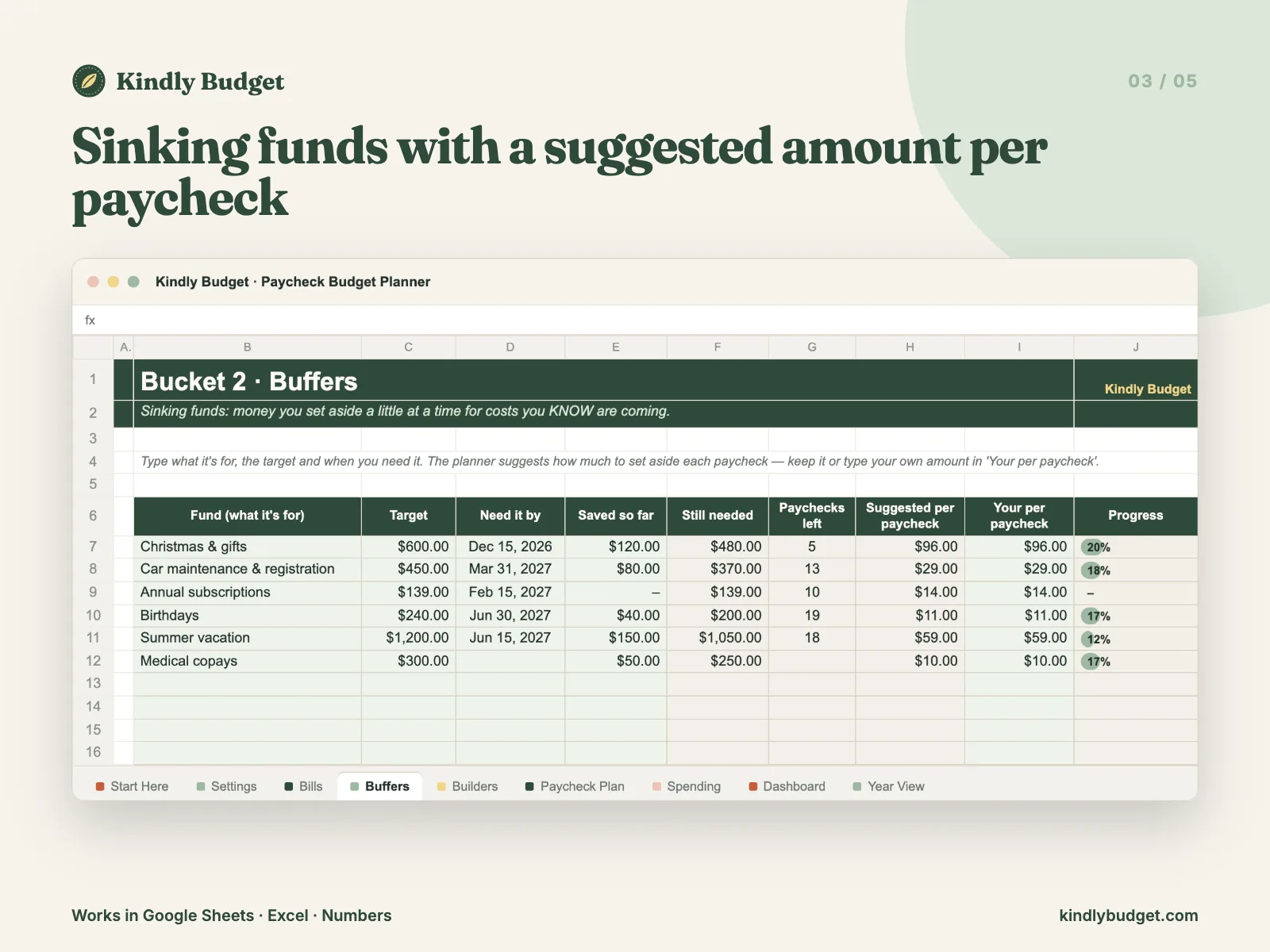Click the $1,200.00 target cell
The width and height of the screenshot is (1270, 952).
click(x=408, y=638)
